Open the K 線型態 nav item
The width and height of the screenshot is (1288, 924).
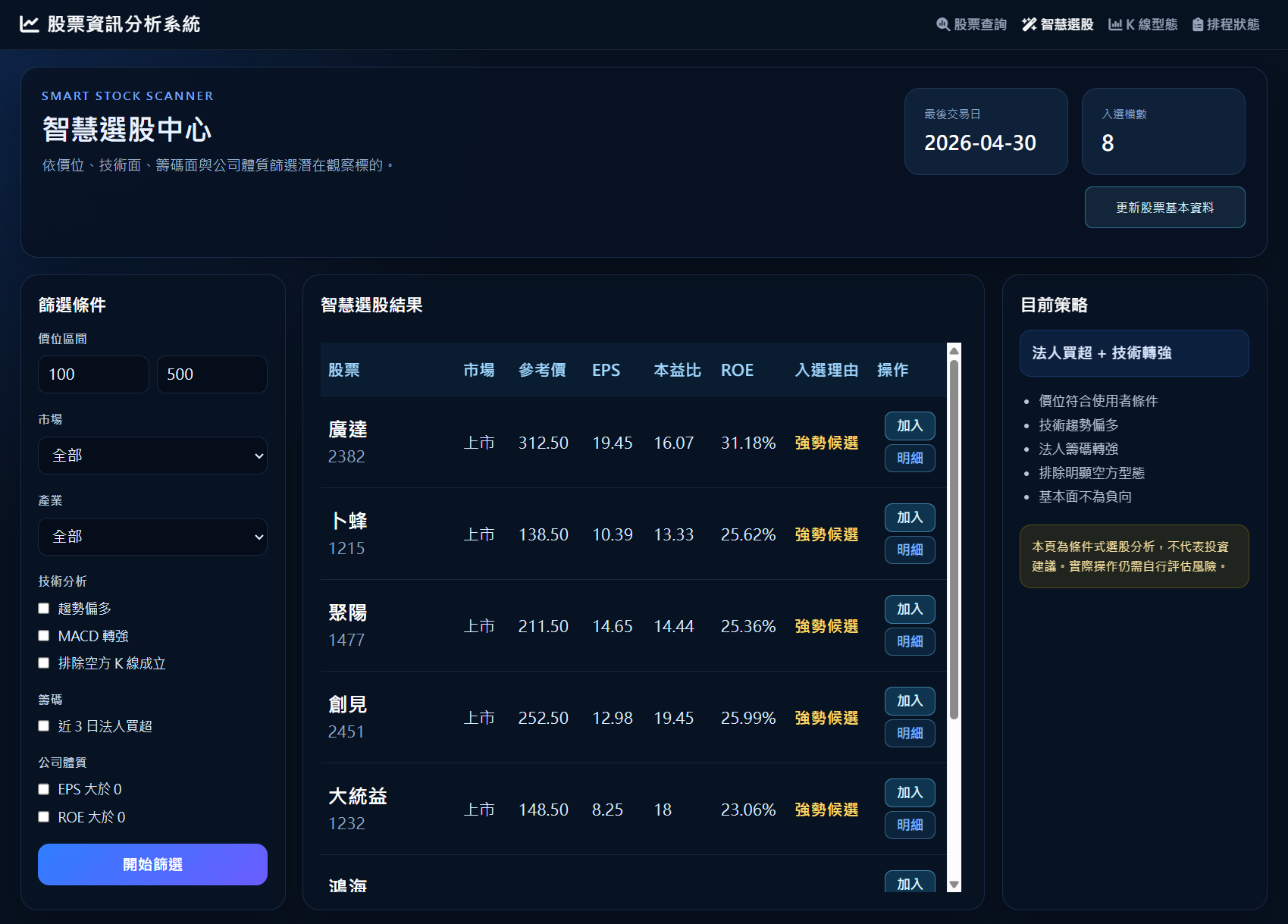1142,24
